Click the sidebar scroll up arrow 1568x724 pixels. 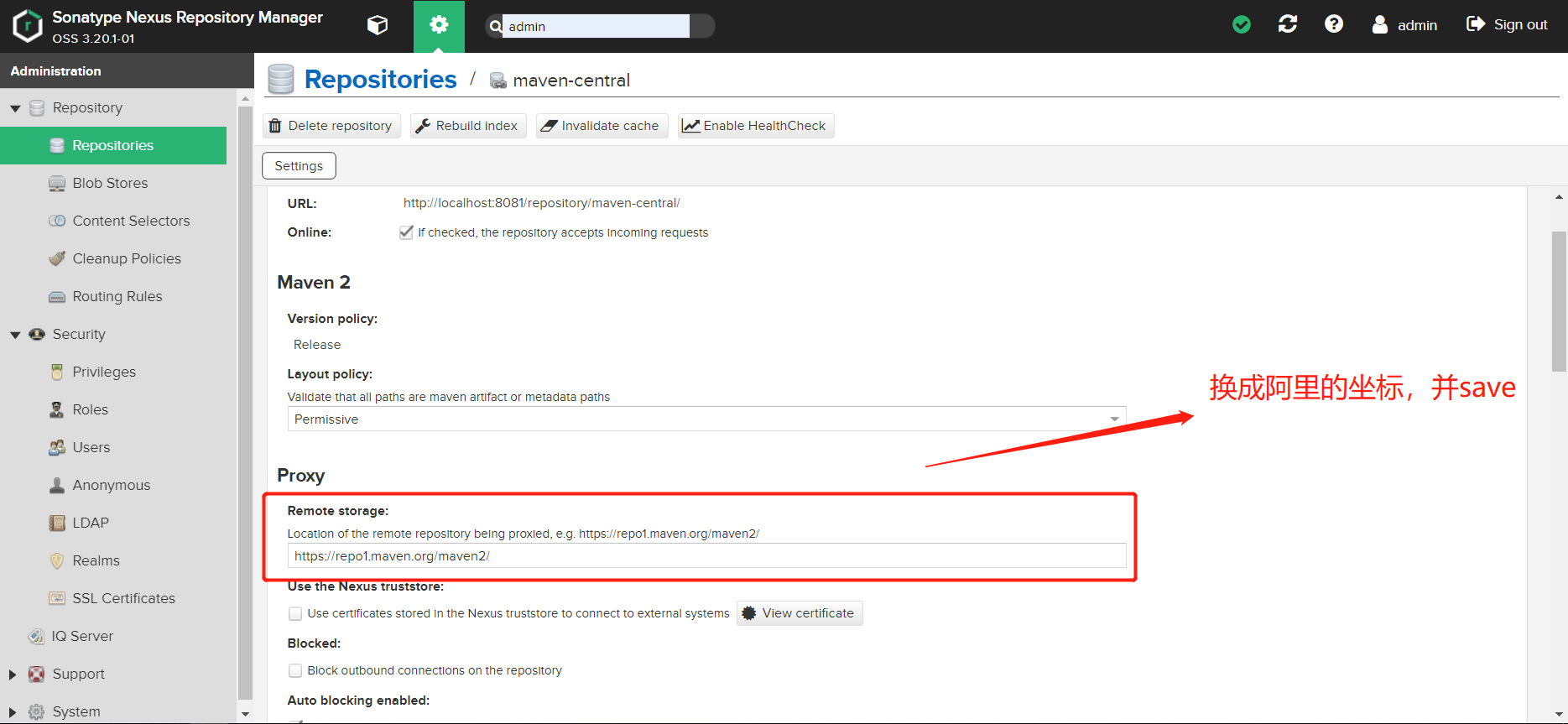[245, 98]
